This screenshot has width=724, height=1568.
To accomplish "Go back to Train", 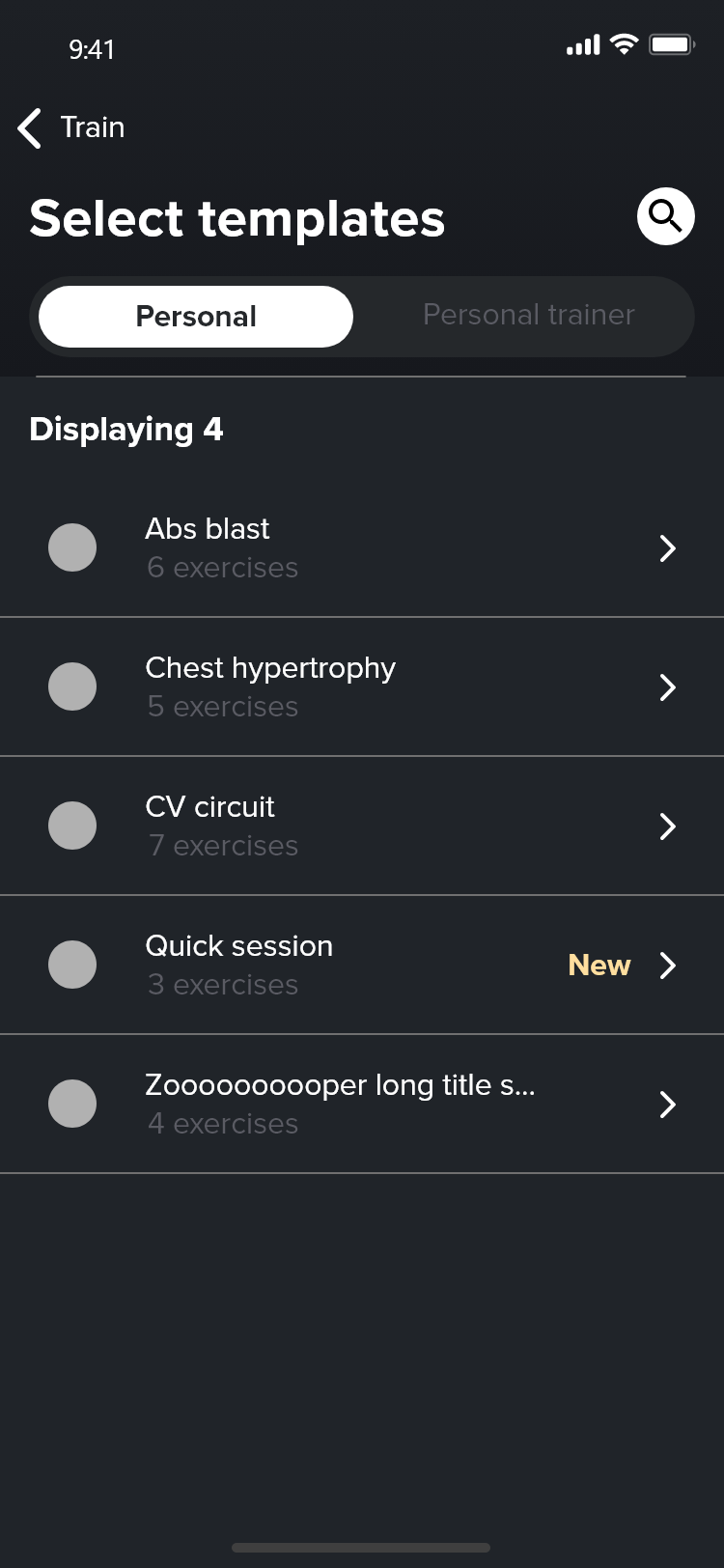I will click(93, 127).
